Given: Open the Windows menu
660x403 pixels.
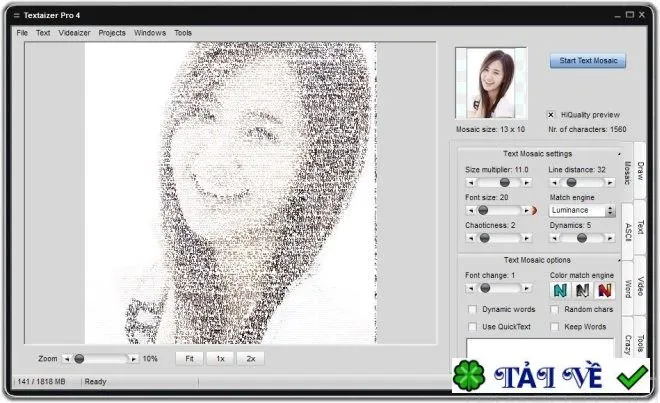Looking at the screenshot, I should [150, 33].
